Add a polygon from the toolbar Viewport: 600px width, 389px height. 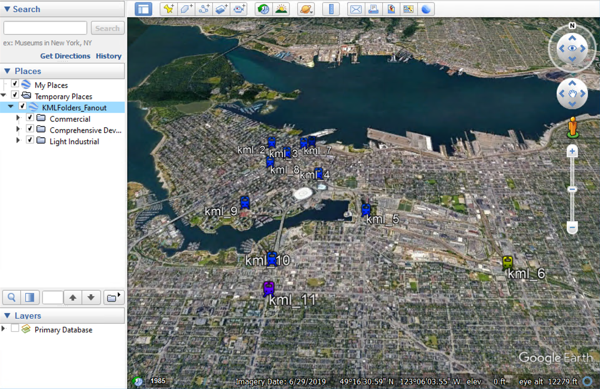point(186,9)
